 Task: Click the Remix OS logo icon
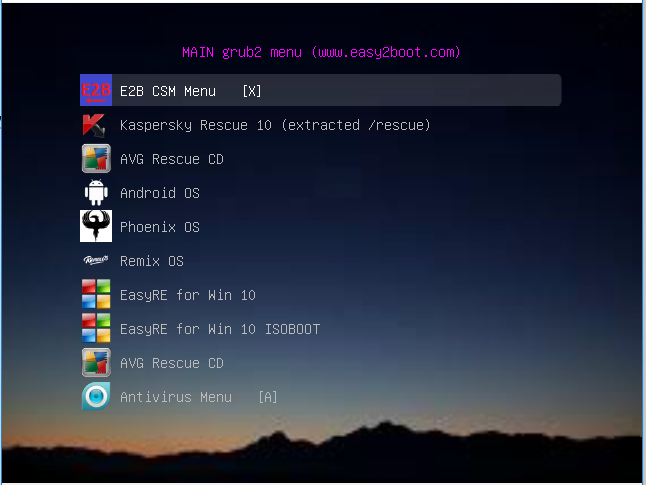click(x=96, y=260)
